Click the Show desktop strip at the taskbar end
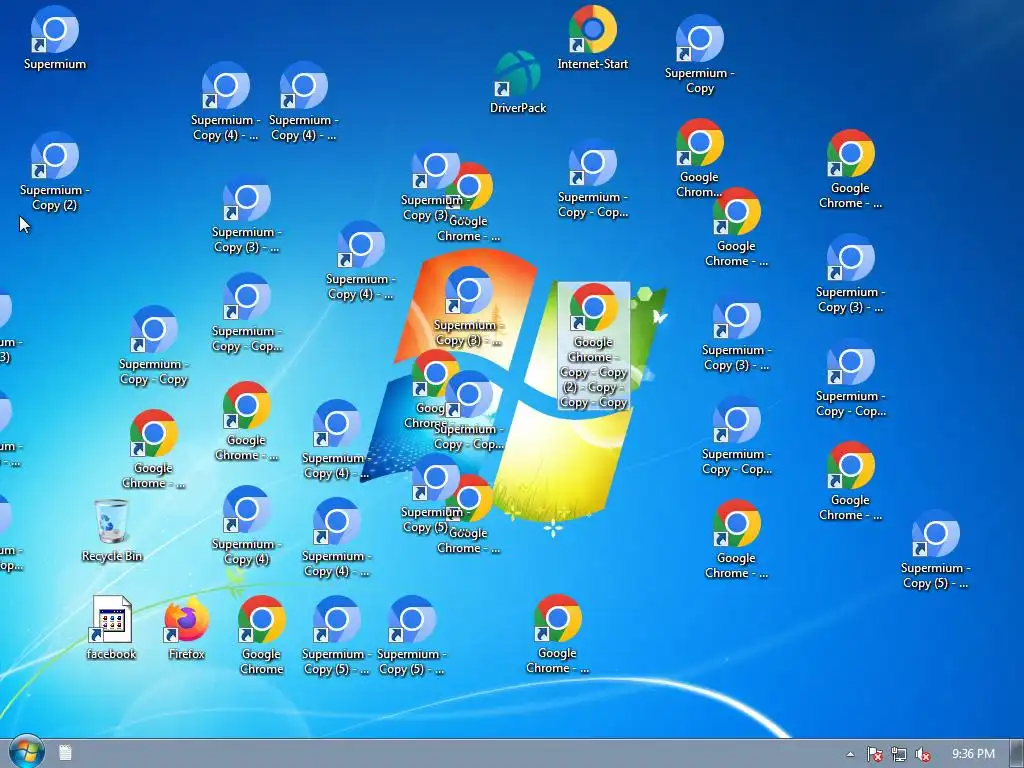 coord(1017,754)
